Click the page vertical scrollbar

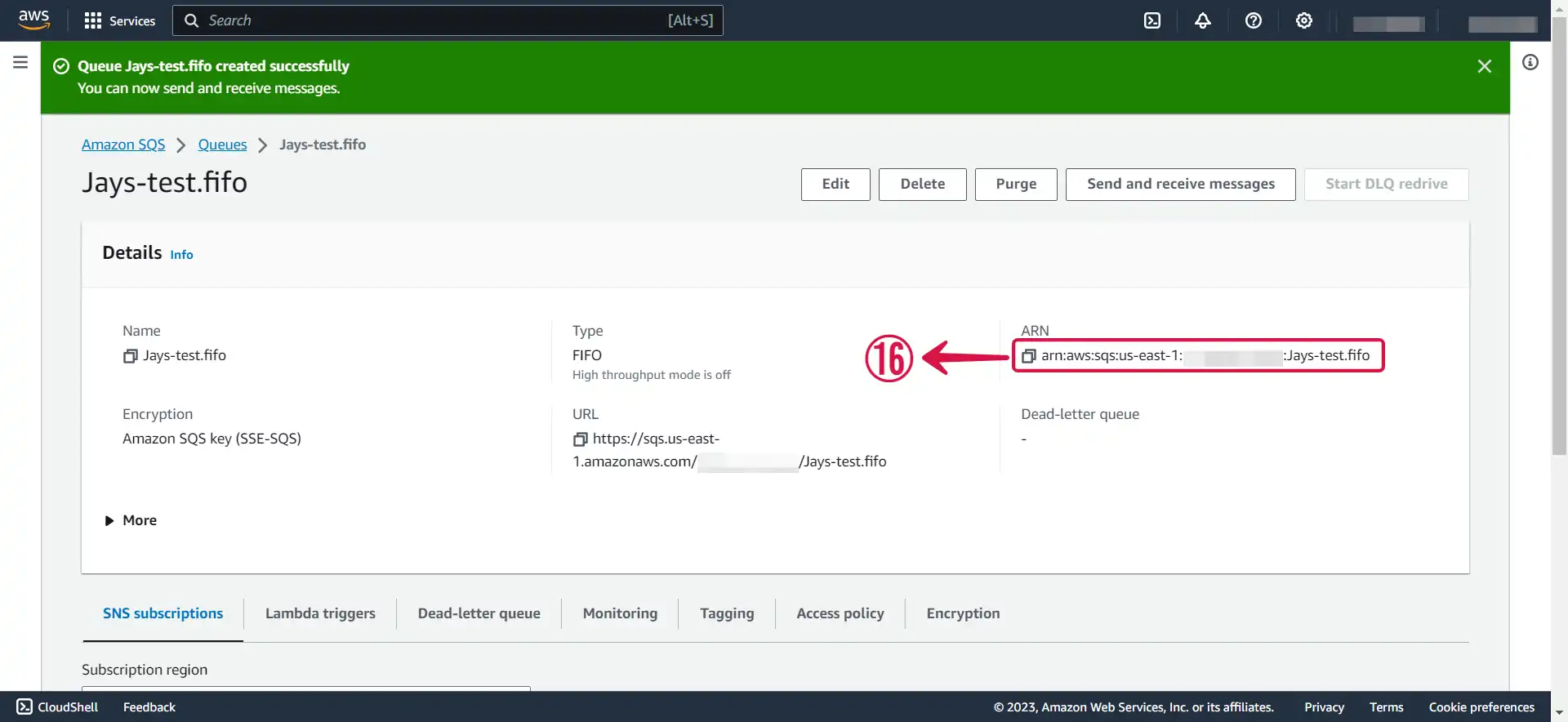click(x=1559, y=237)
